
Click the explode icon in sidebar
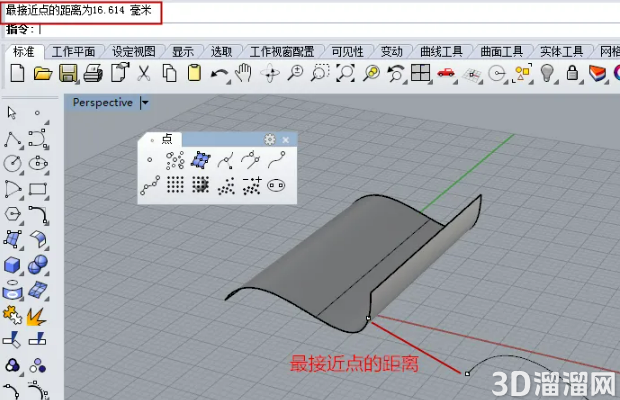coord(36,317)
